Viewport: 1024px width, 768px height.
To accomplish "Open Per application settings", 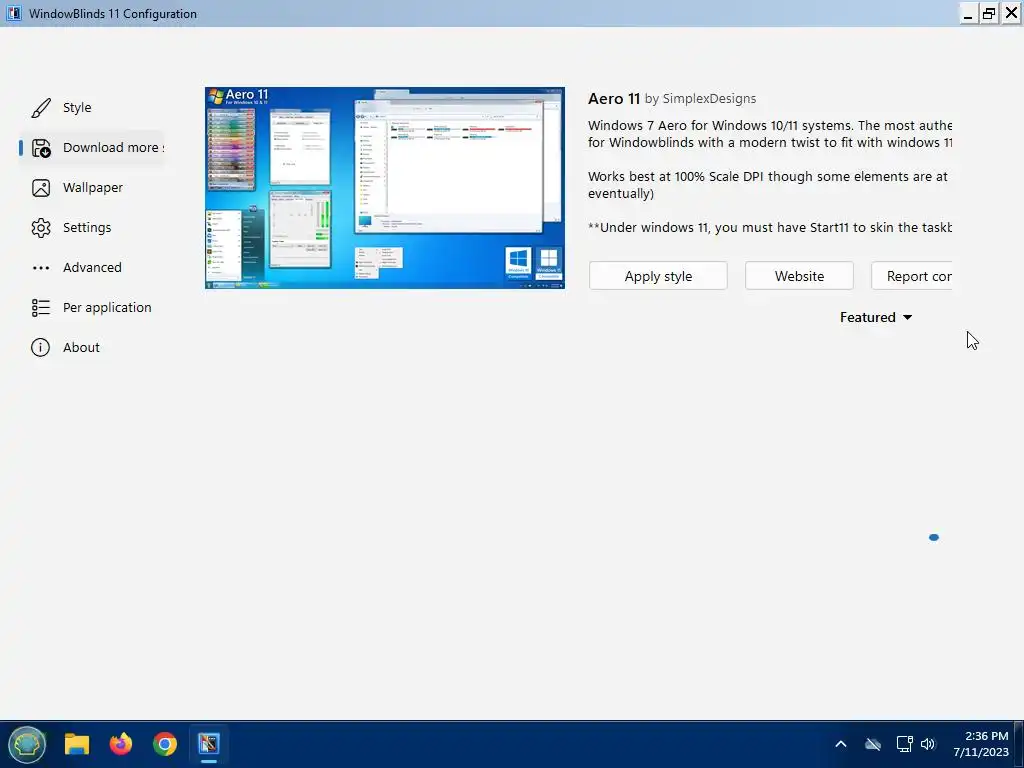I will (x=107, y=307).
